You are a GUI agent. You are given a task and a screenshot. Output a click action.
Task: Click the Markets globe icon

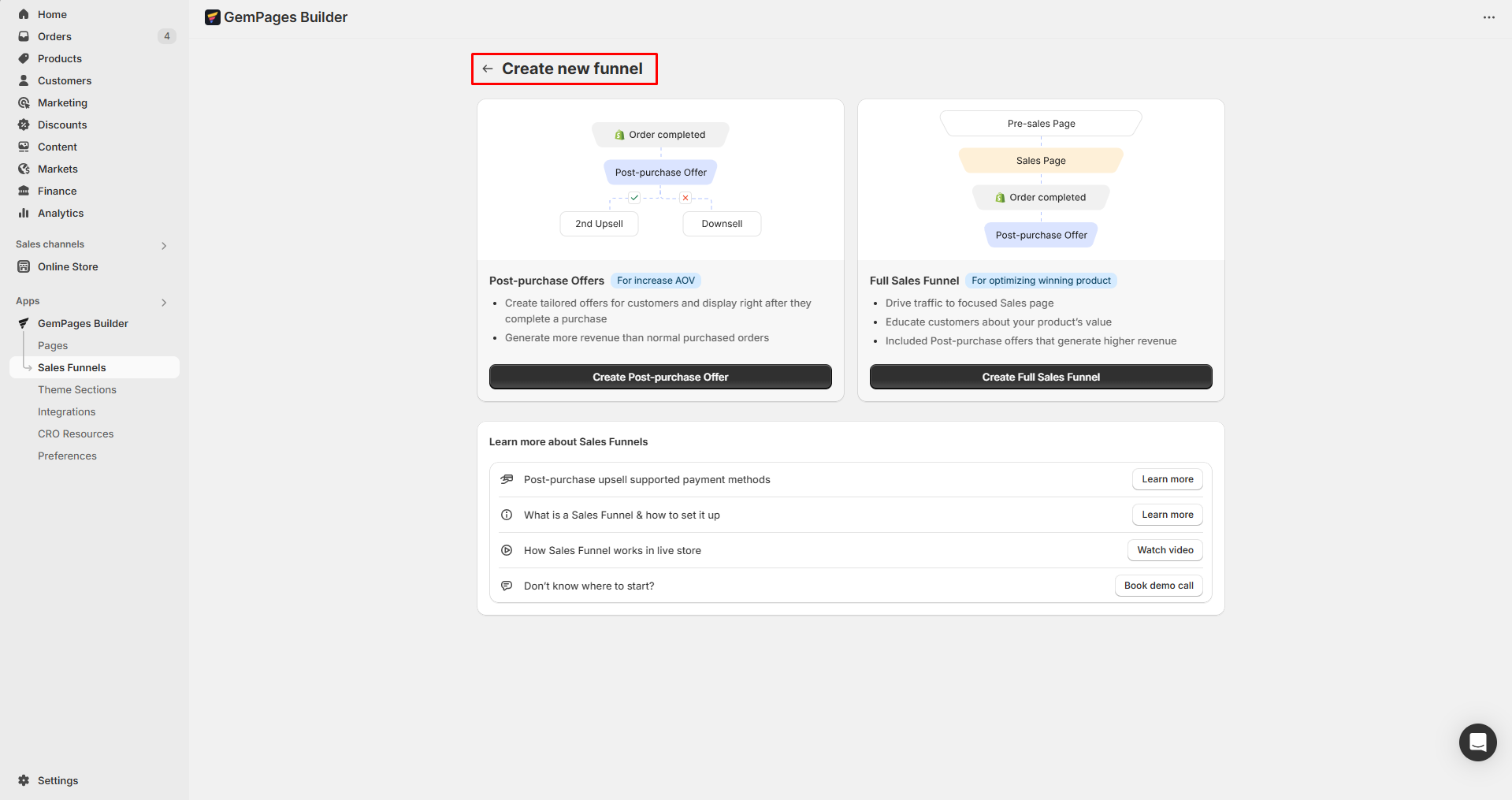(x=24, y=169)
